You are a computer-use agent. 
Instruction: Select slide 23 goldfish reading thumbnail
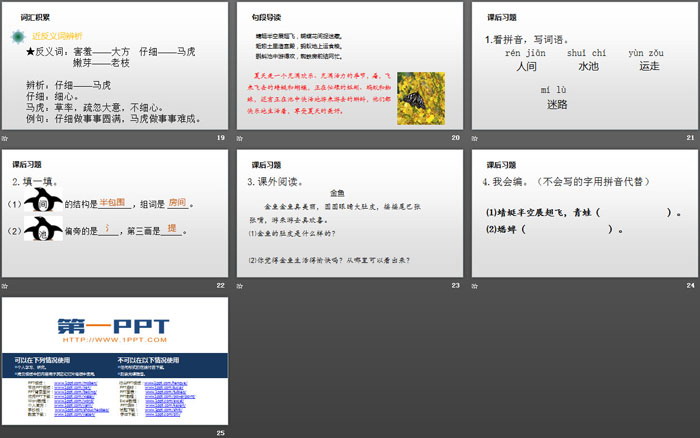click(x=348, y=214)
